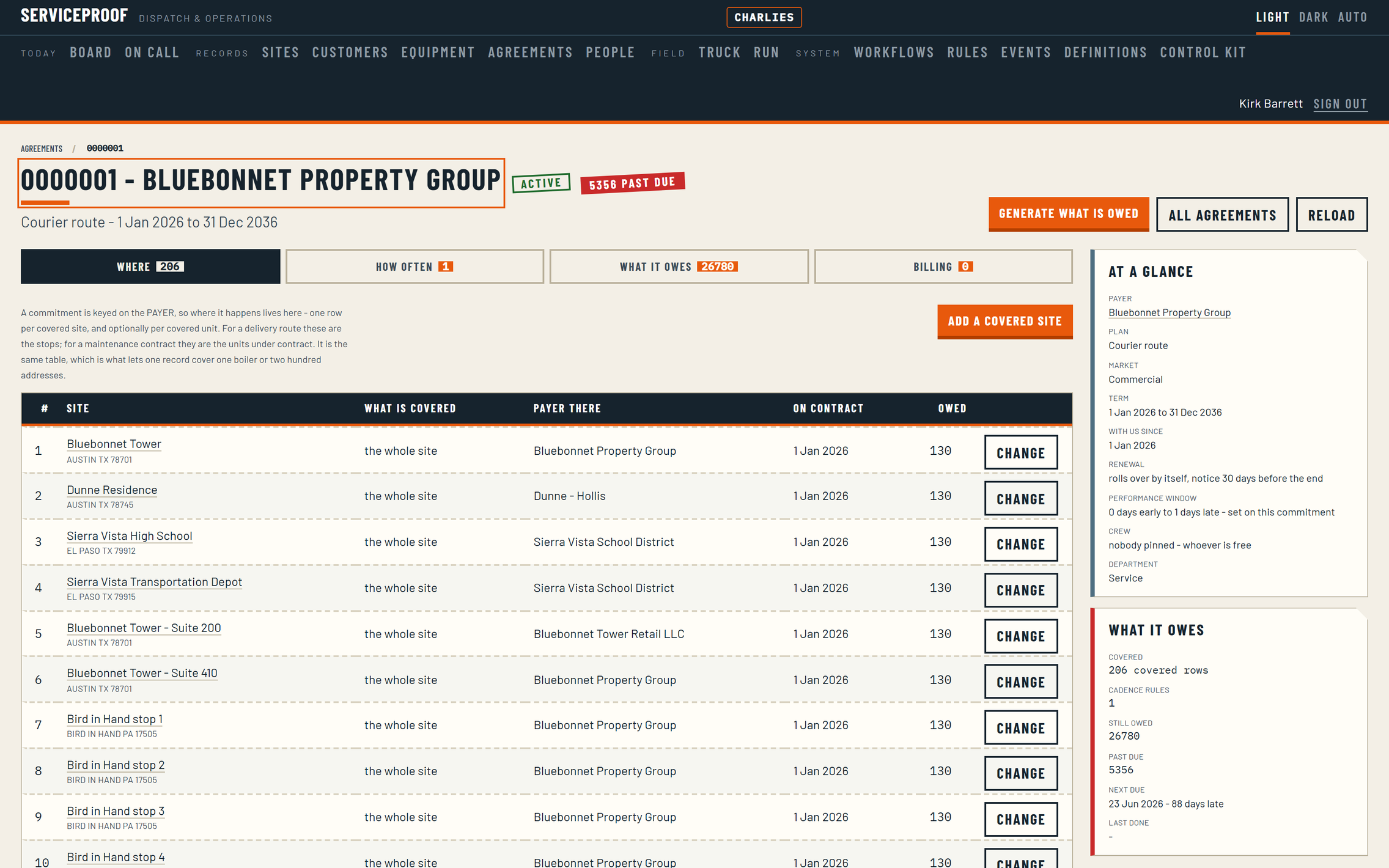Image resolution: width=1389 pixels, height=868 pixels.
Task: Open the Board page
Action: (x=90, y=53)
